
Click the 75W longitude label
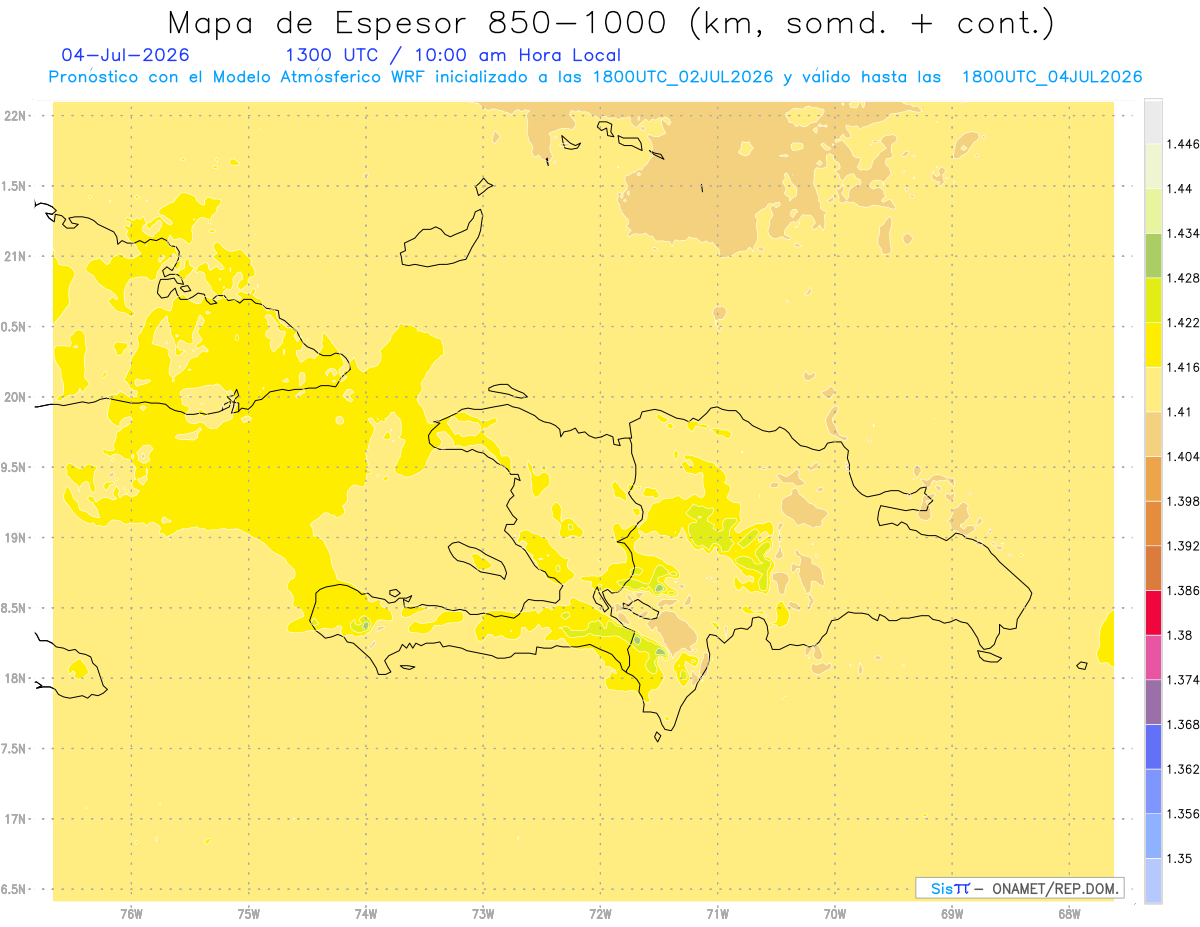point(248,914)
